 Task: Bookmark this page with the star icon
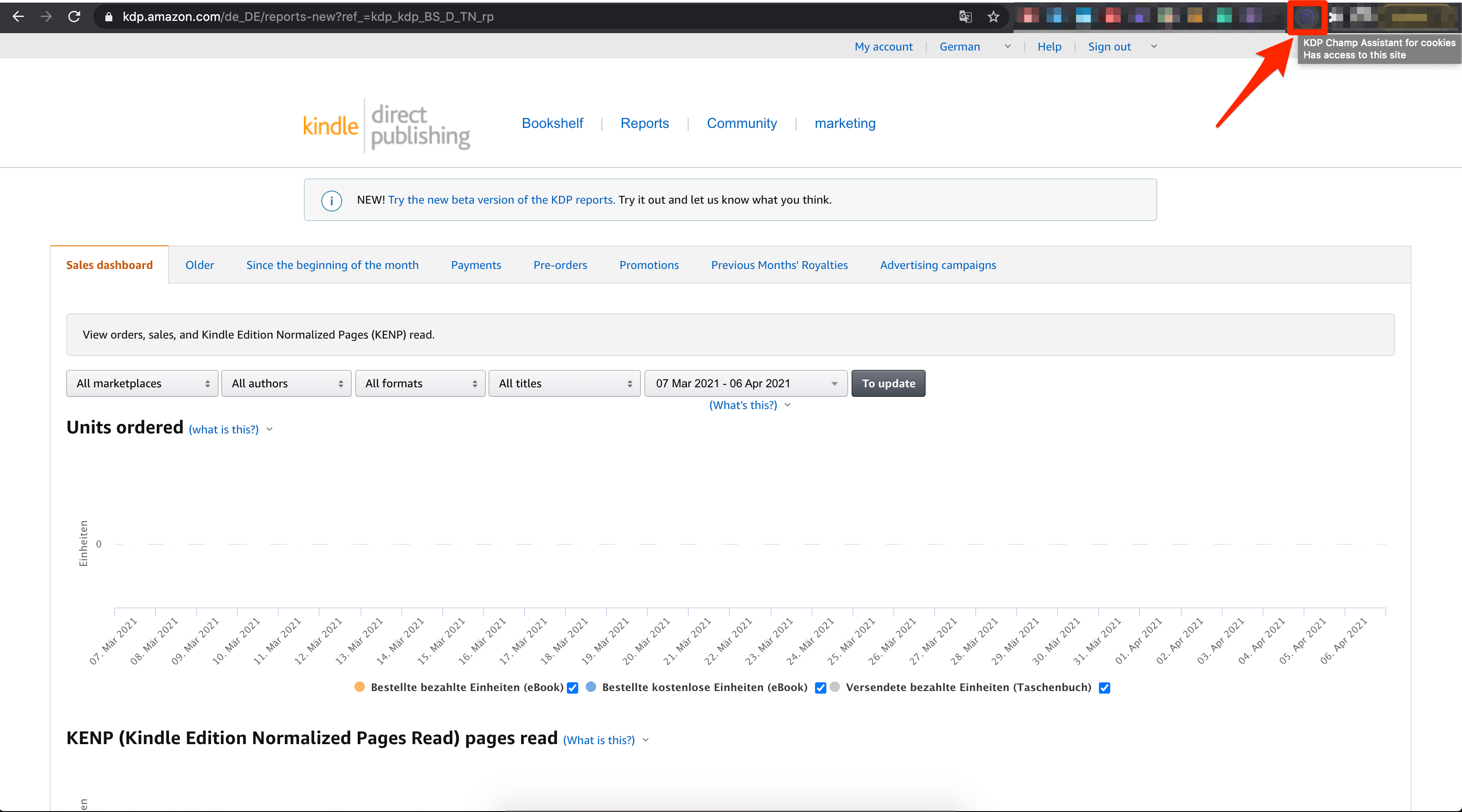coord(993,17)
